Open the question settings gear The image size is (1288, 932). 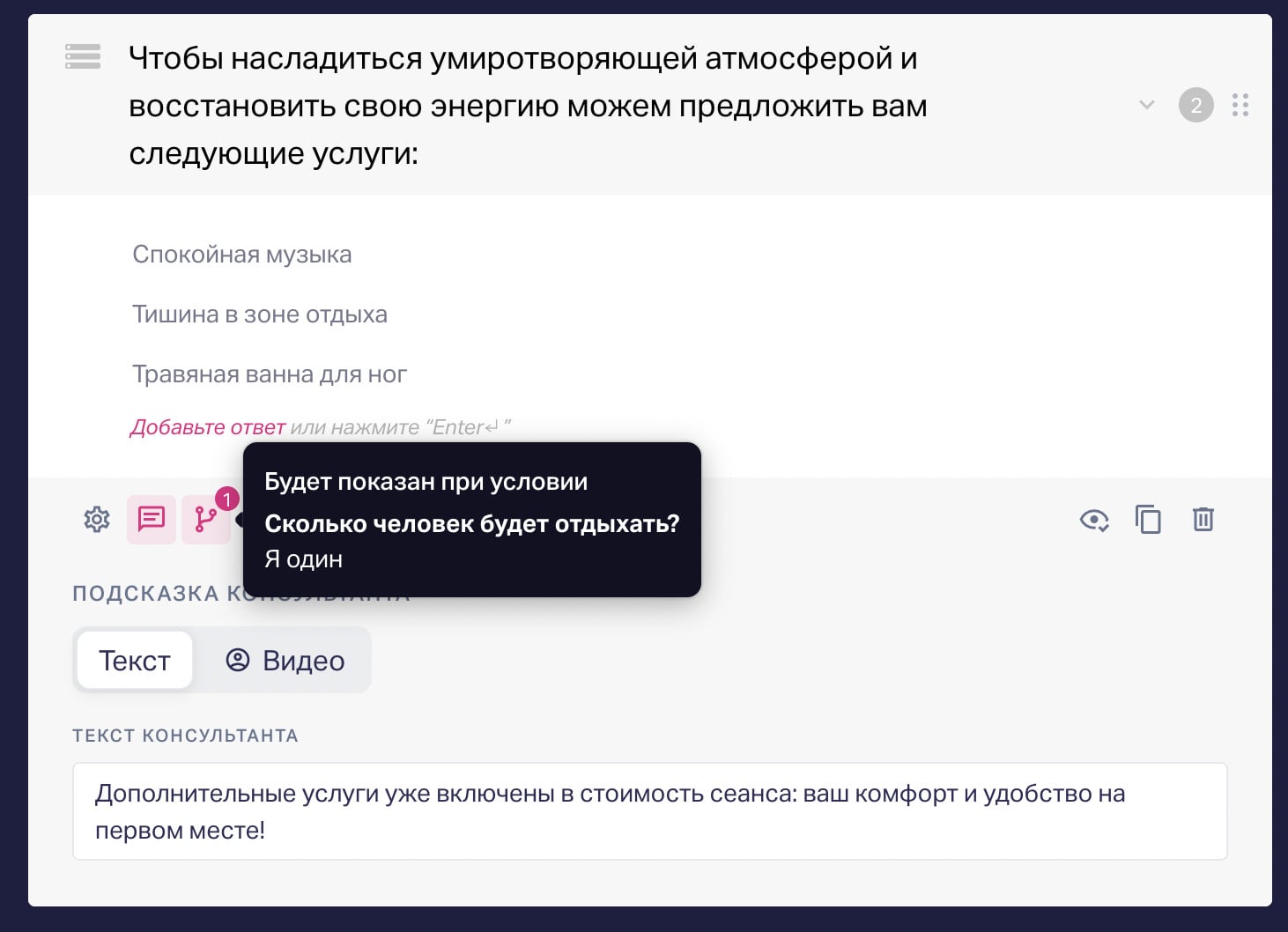(96, 520)
